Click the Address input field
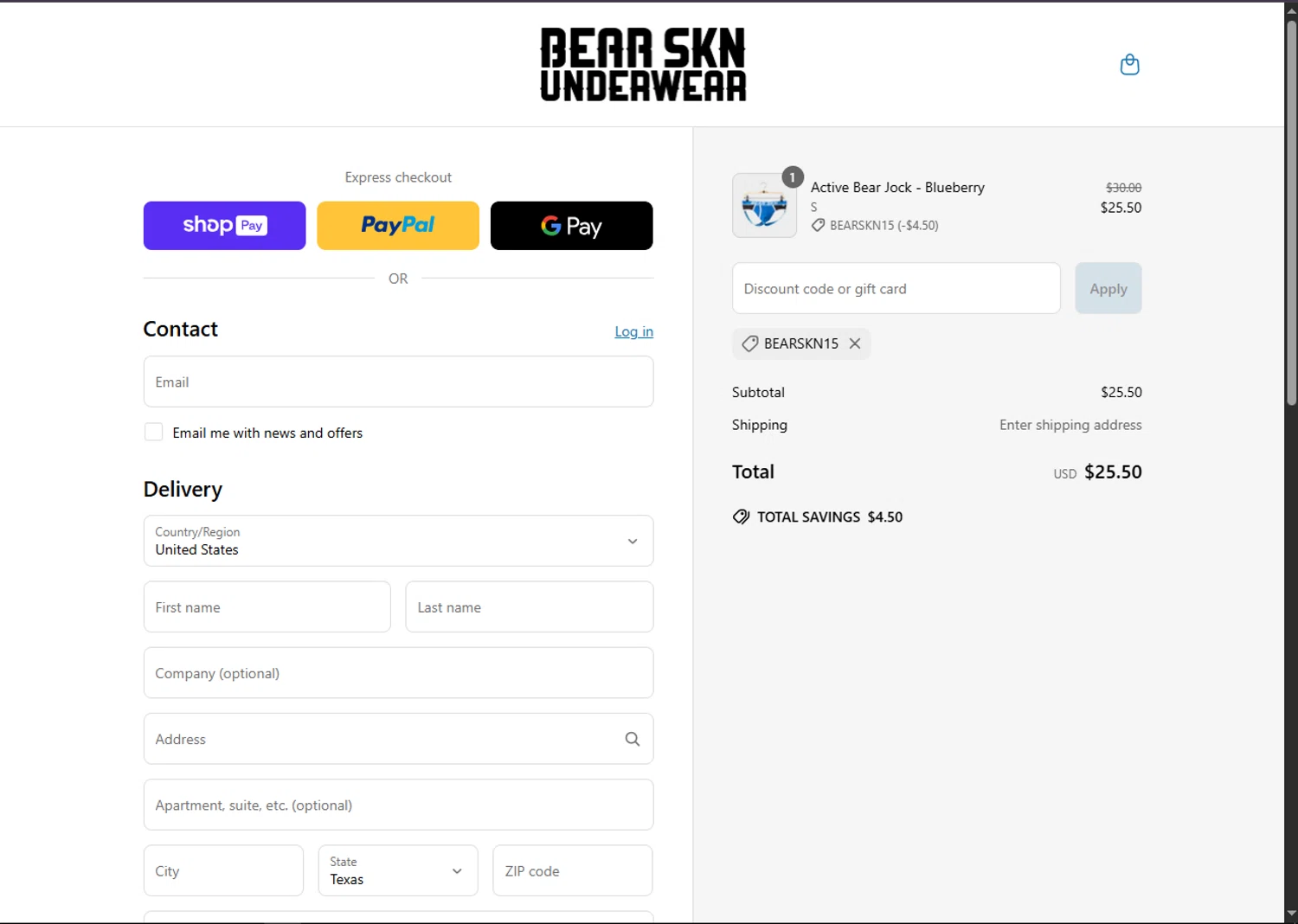Screen dimensions: 1298x924 point(398,739)
